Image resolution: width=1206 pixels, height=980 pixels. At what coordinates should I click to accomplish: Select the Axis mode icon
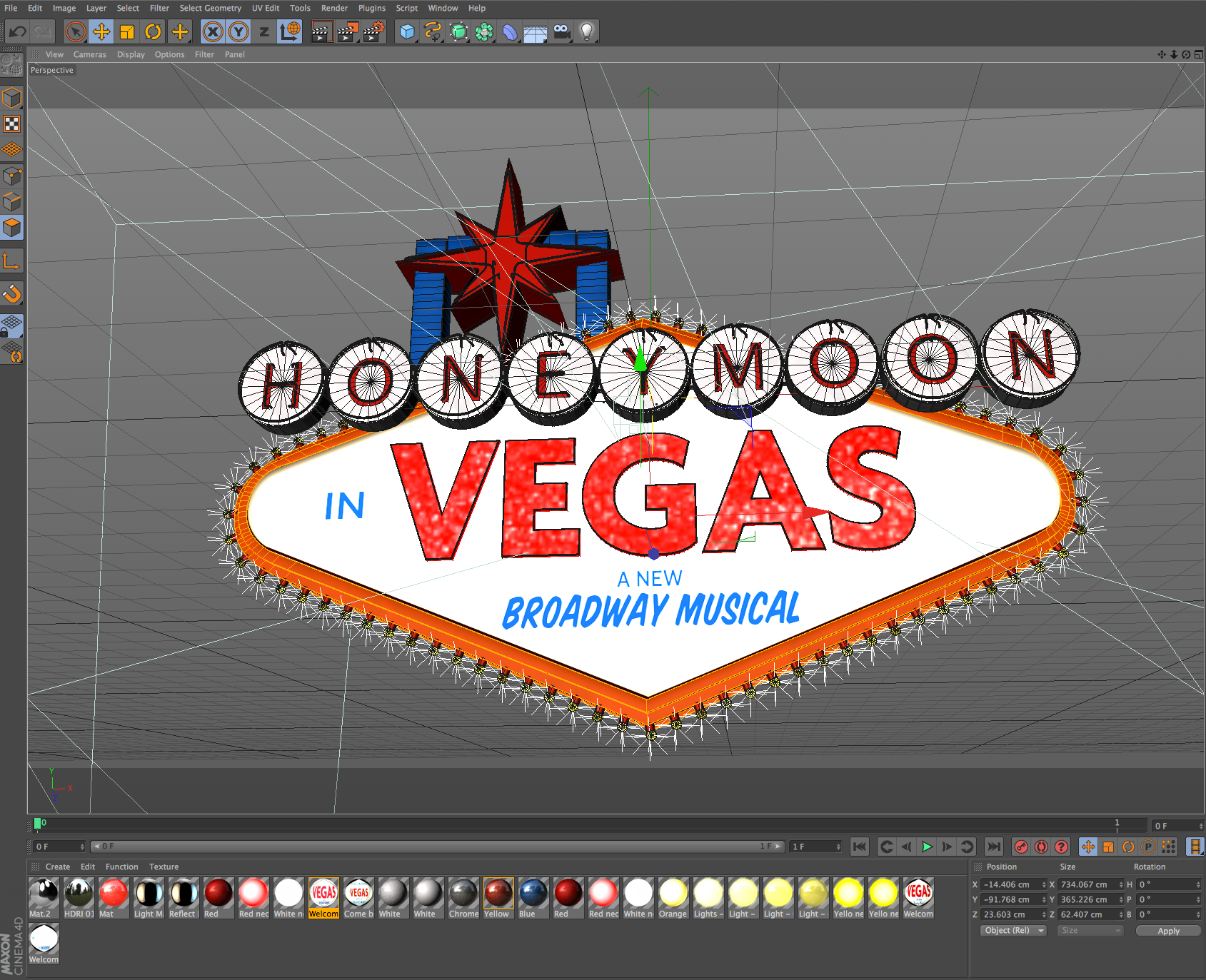pos(12,261)
